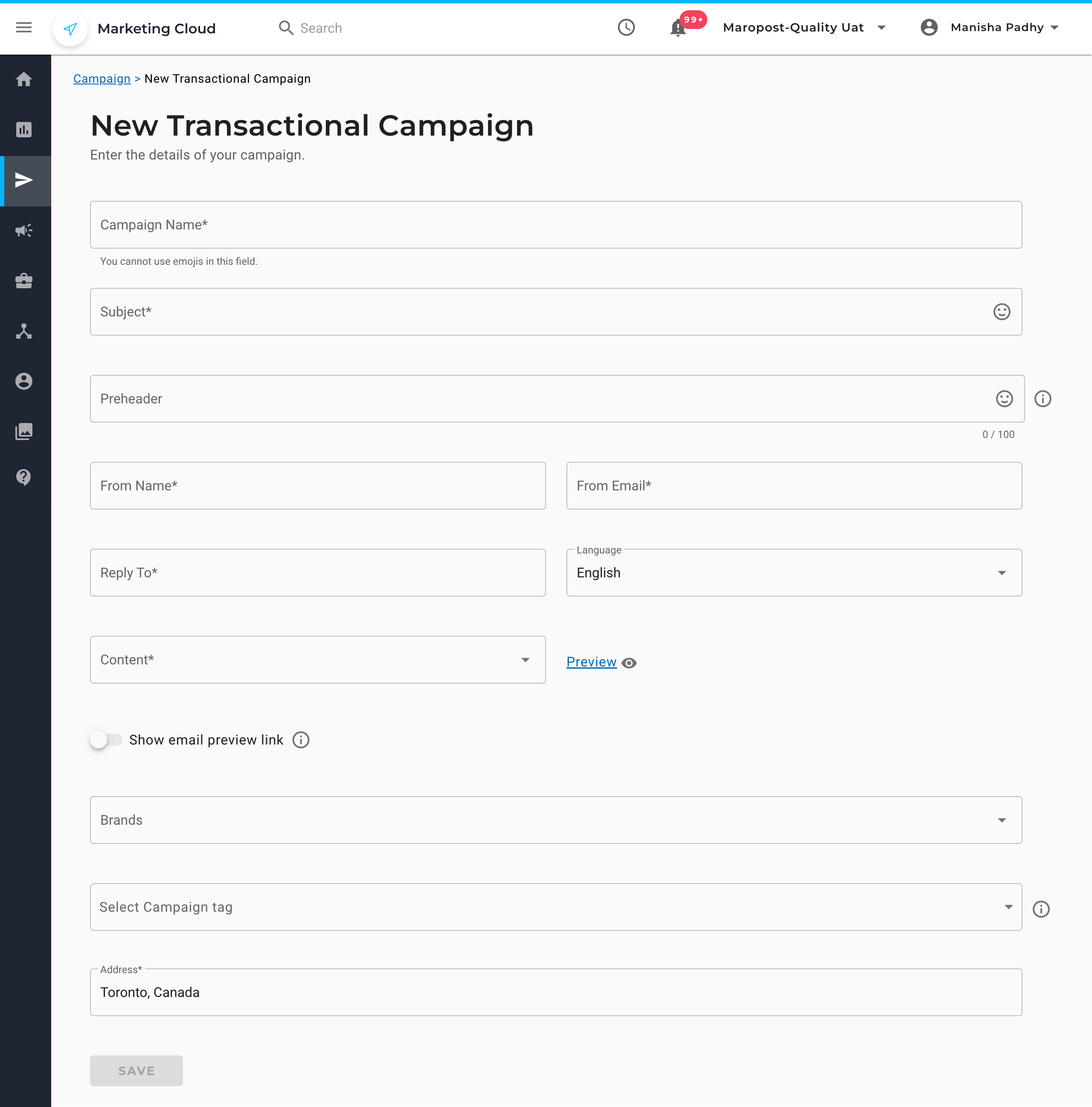Open emoji picker in Preheader field
This screenshot has width=1092, height=1107.
pos(1004,399)
